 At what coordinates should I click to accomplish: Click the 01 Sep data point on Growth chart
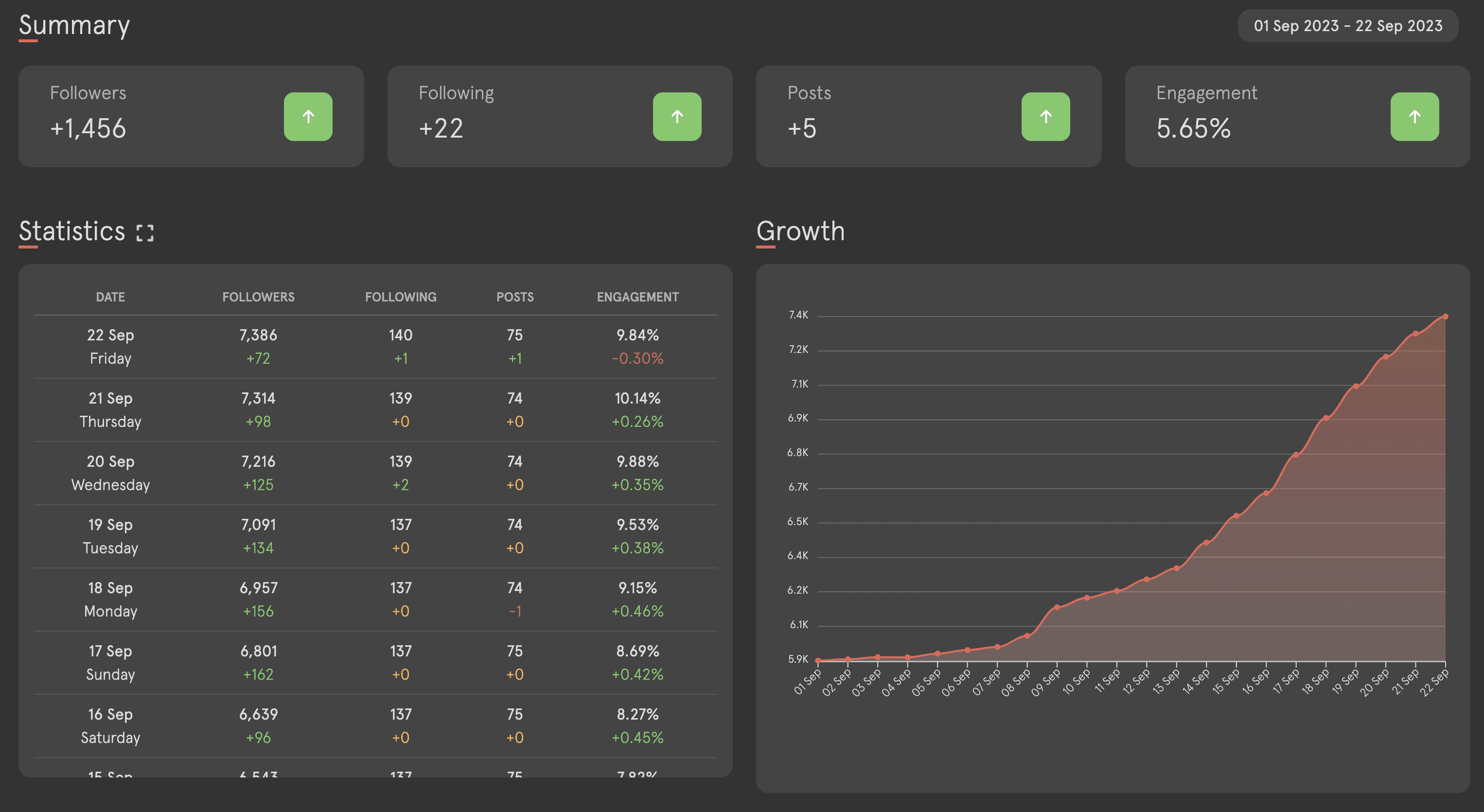pyautogui.click(x=817, y=661)
